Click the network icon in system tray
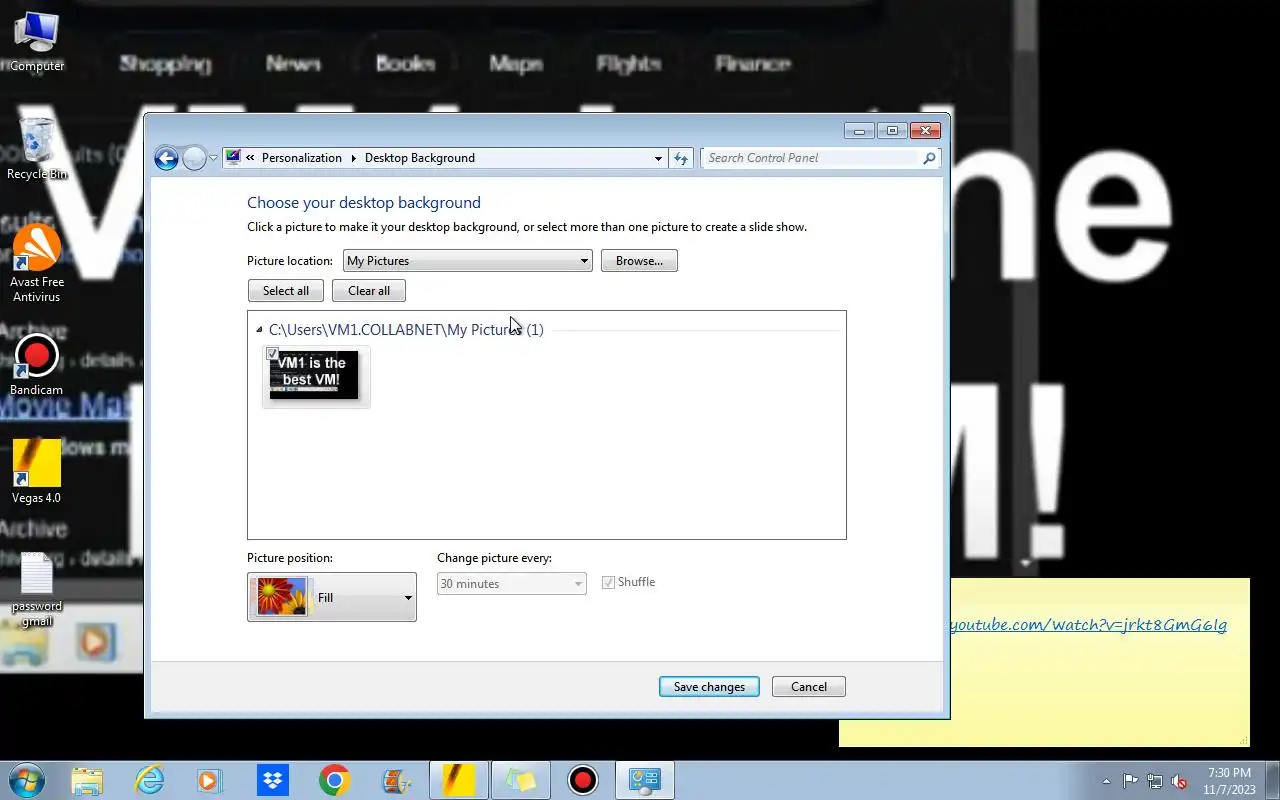This screenshot has width=1280, height=800. click(x=1155, y=781)
